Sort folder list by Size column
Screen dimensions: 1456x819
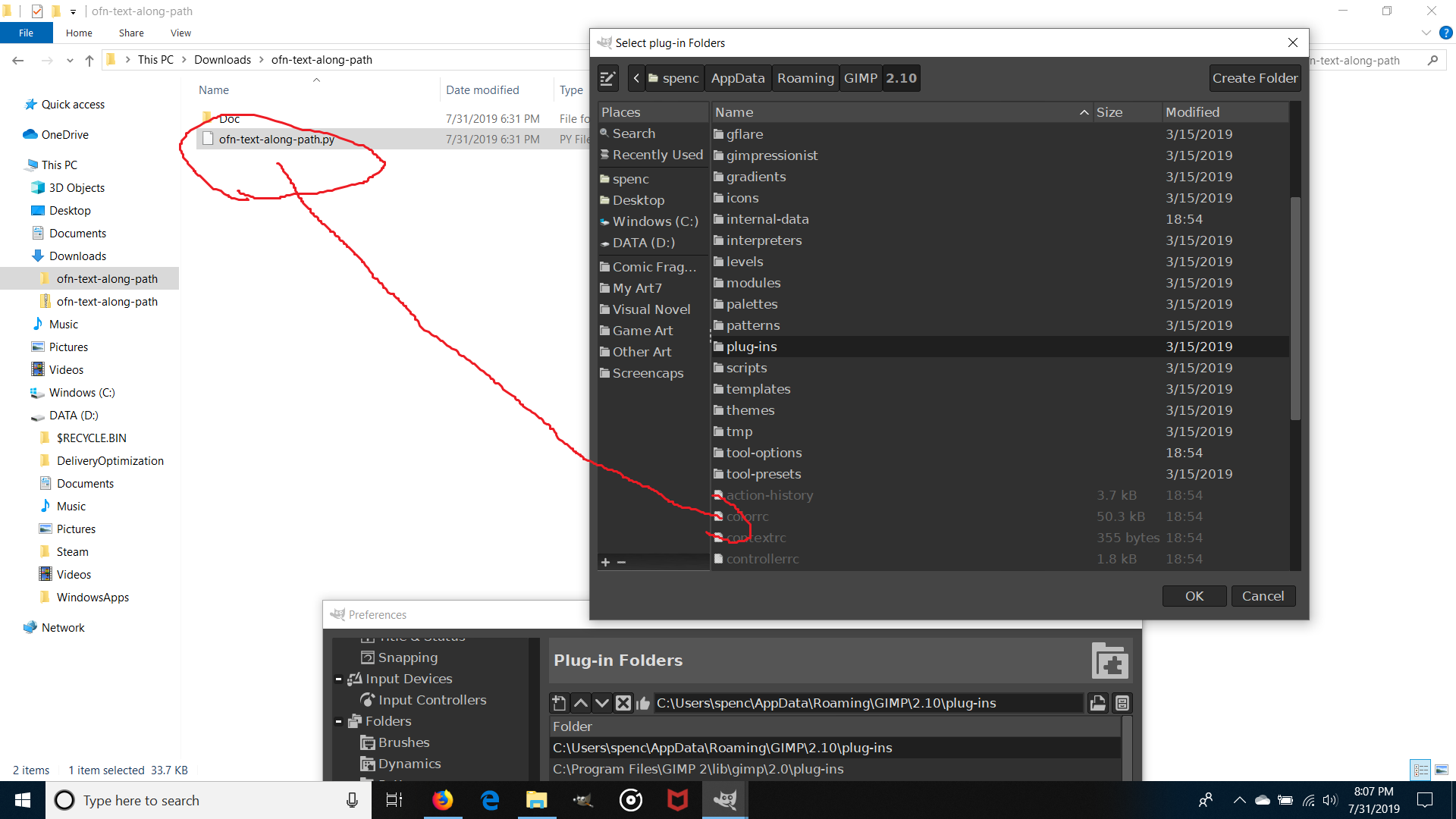[x=1127, y=112]
